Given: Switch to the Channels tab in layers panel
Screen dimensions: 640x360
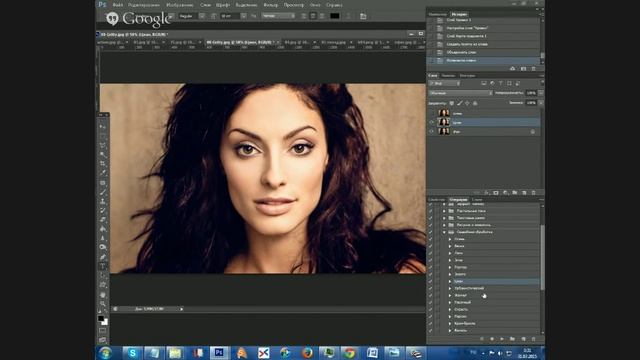Looking at the screenshot, I should click(x=448, y=76).
